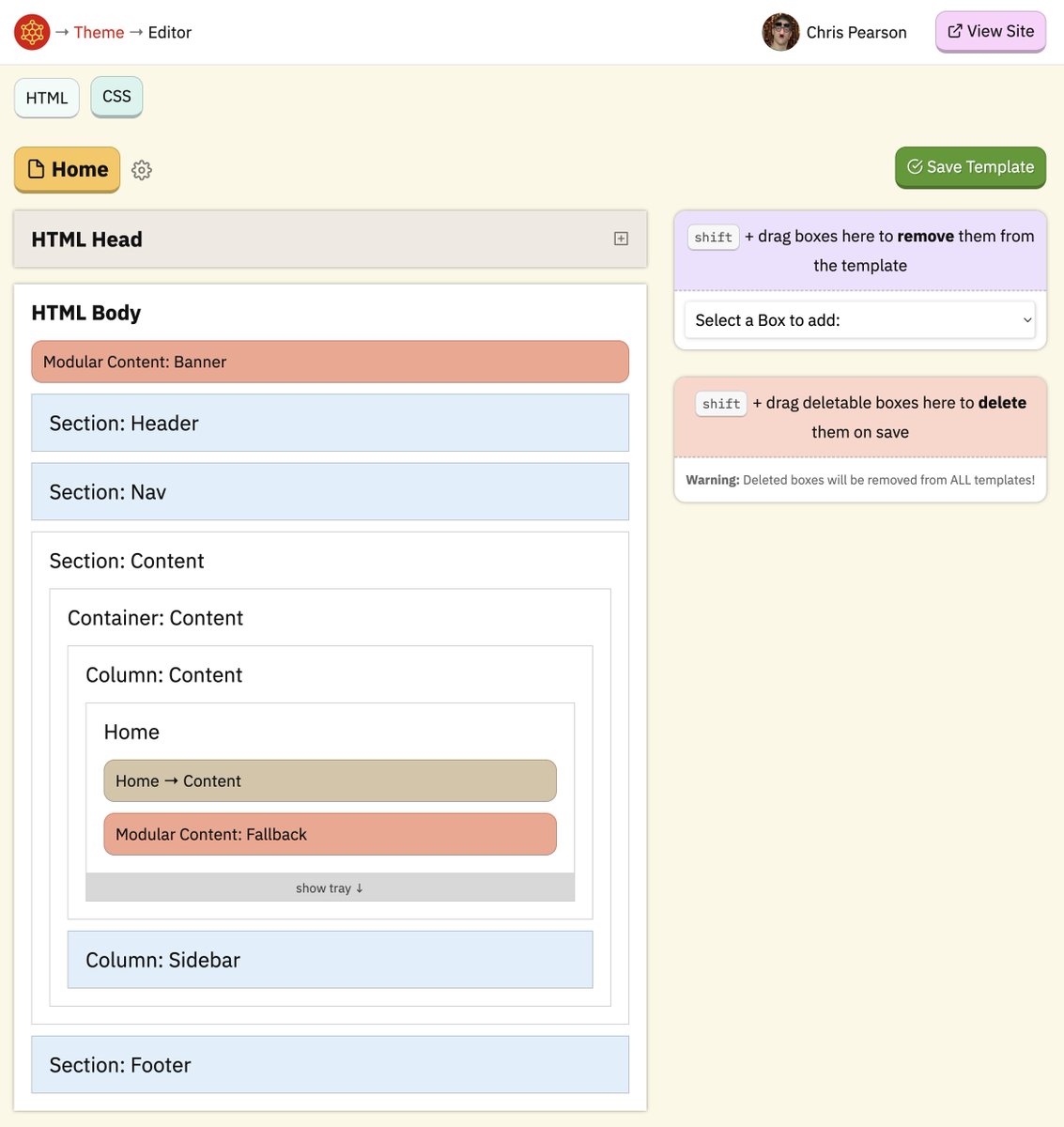
Task: Click the Section: Footer box
Action: (x=330, y=1064)
